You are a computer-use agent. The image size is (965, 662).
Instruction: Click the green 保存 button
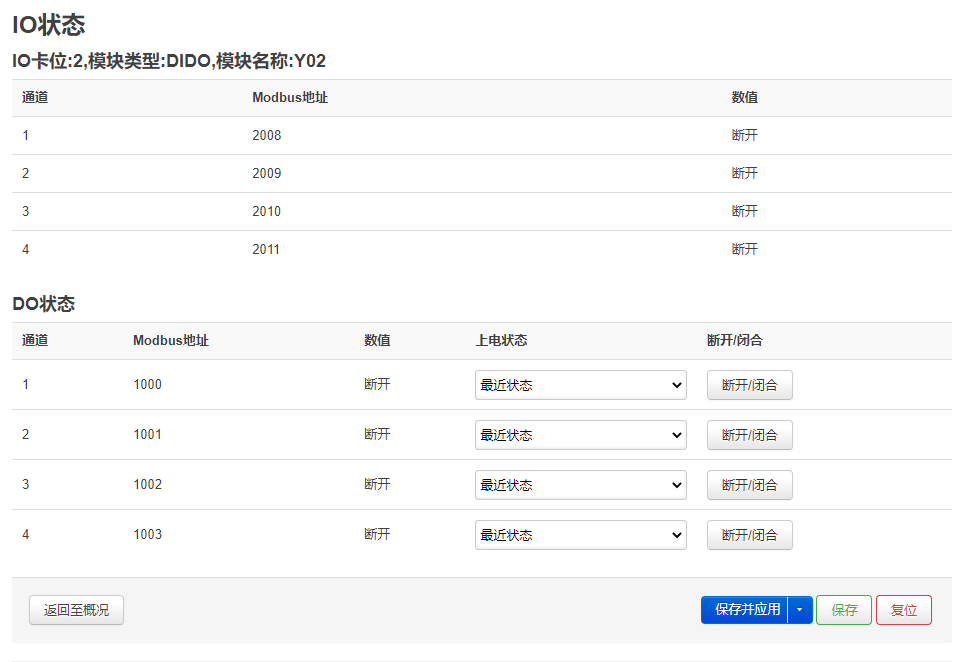click(844, 610)
